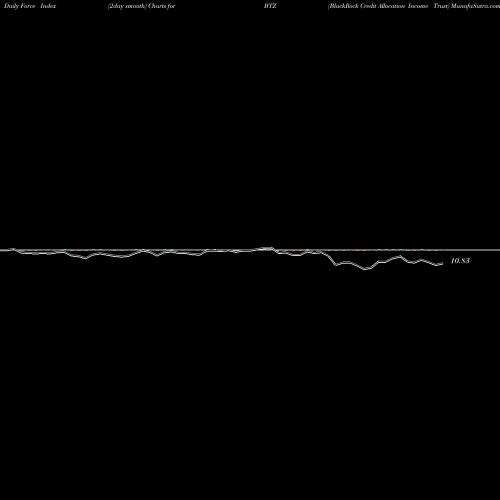The height and width of the screenshot is (500, 500).
Task: Click the 'Daily Force Index' title text
Action: coord(30,6)
